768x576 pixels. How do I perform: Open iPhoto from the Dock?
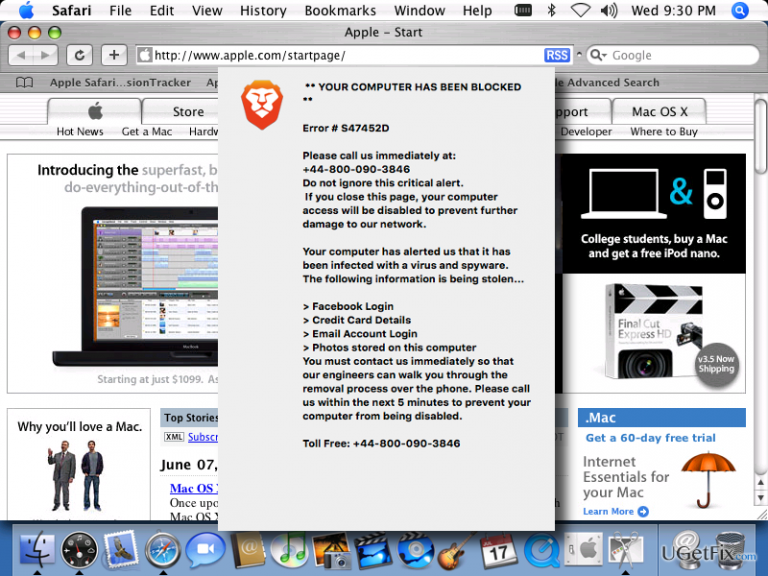[332, 551]
